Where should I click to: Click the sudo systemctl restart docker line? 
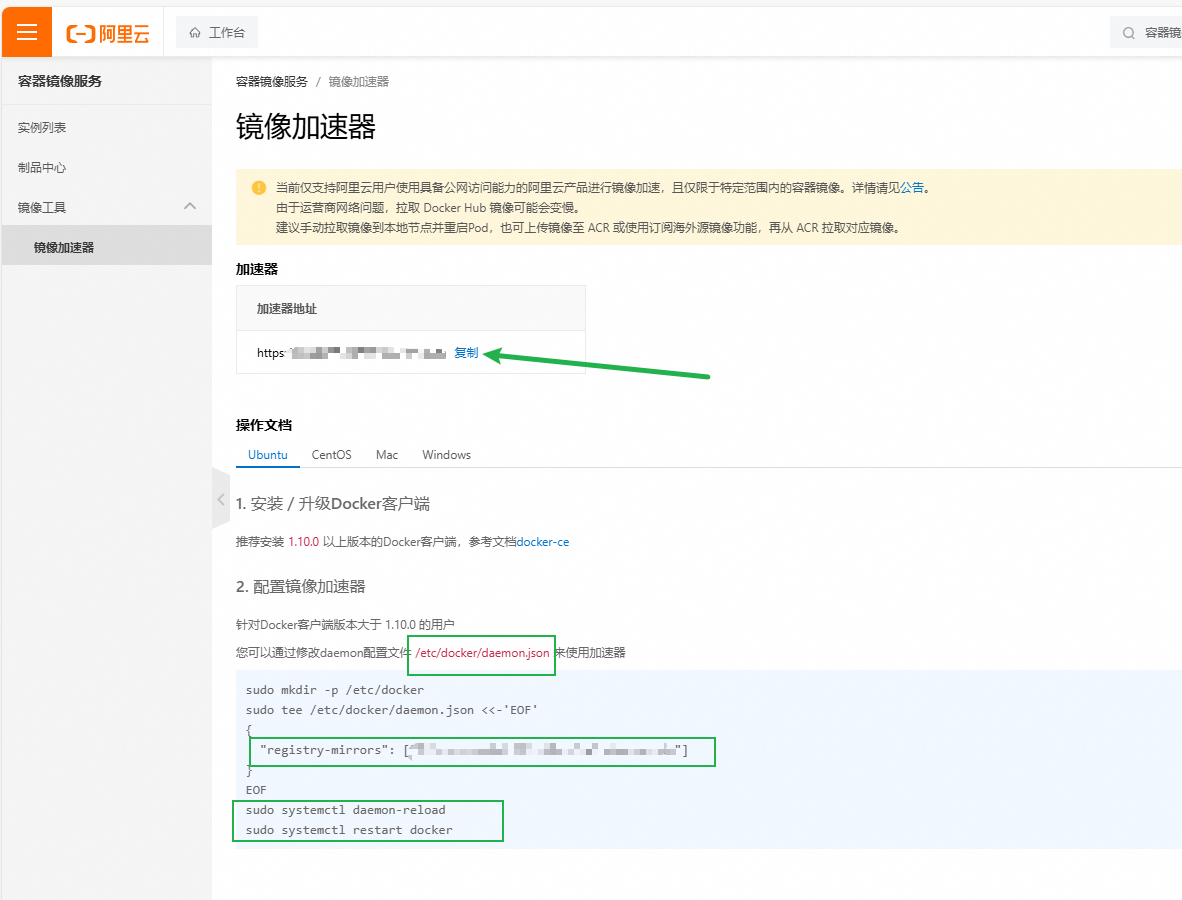tap(349, 830)
